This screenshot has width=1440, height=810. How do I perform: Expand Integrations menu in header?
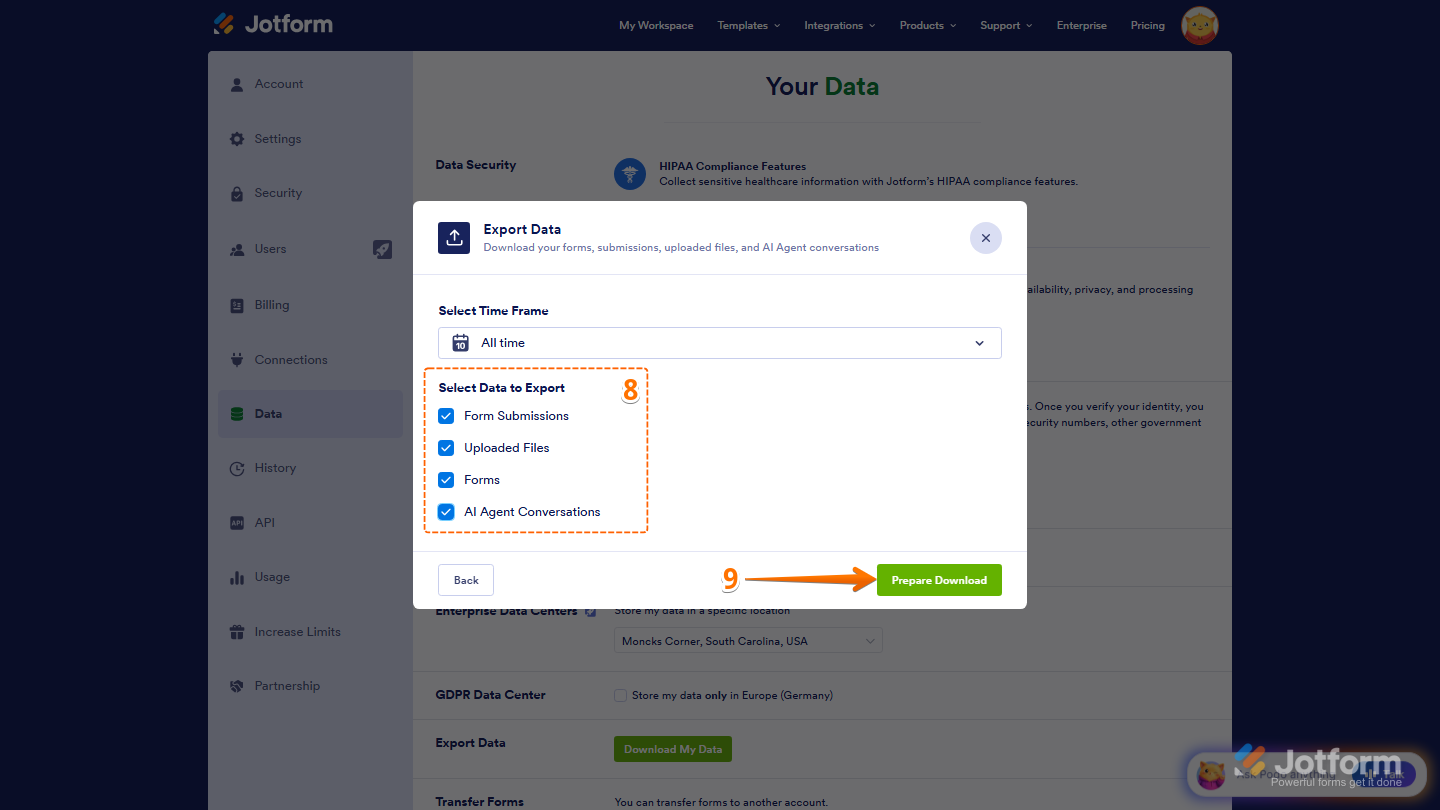[840, 25]
